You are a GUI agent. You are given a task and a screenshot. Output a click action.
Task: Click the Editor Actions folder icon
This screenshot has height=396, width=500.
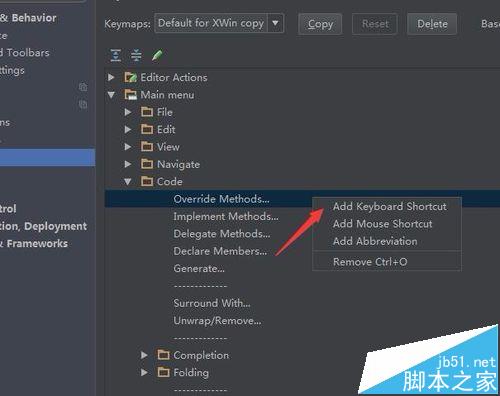click(130, 77)
